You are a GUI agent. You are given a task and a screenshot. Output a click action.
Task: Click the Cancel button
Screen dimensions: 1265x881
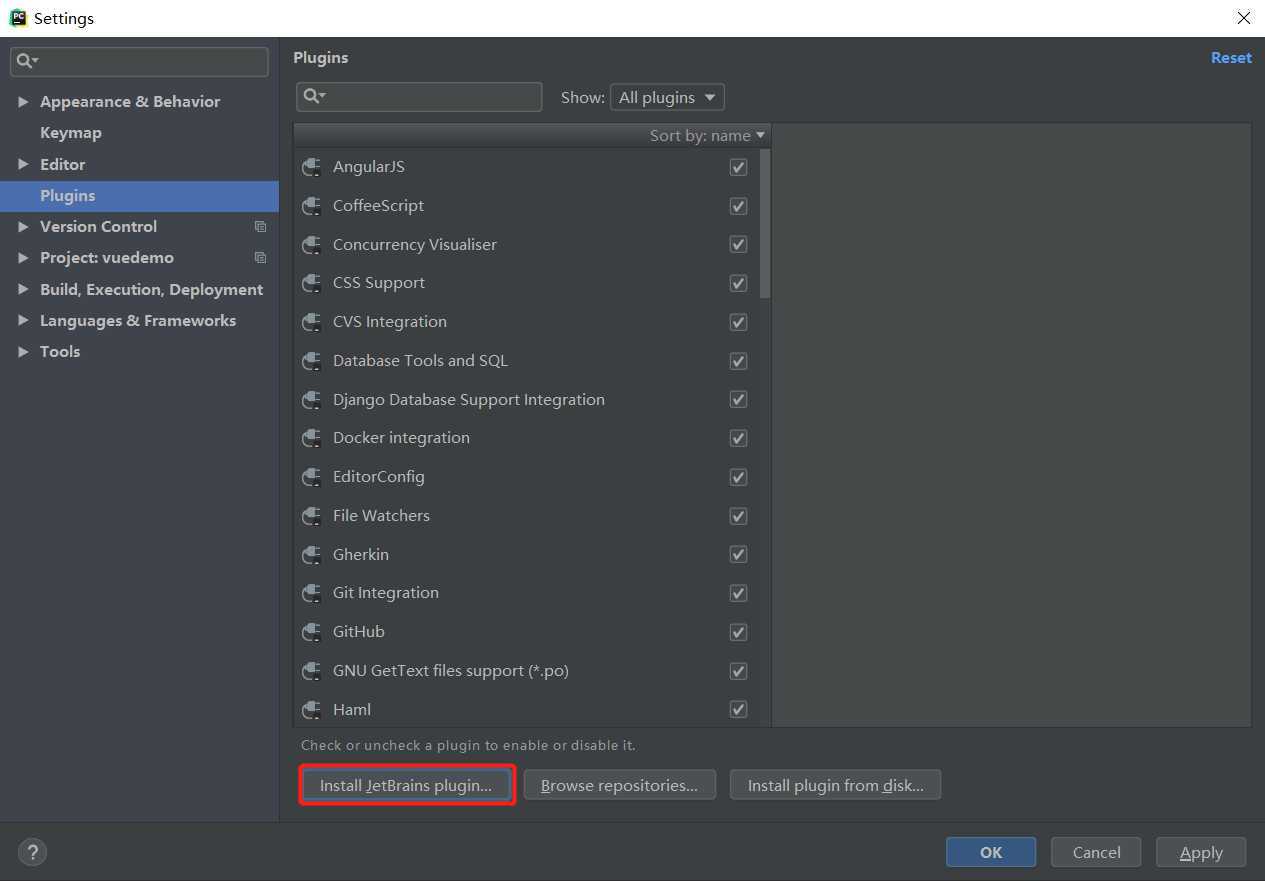[x=1096, y=852]
